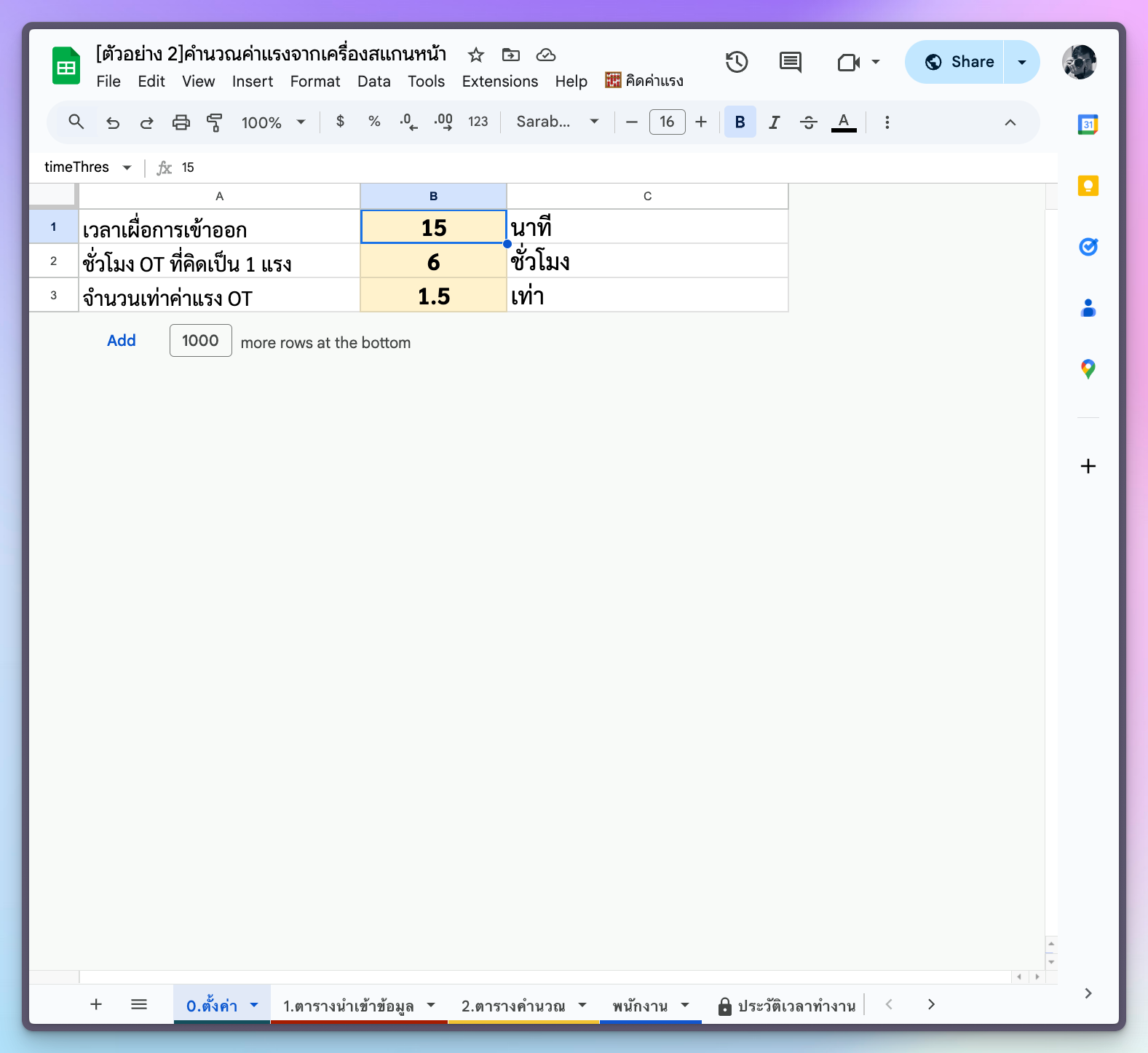Open the Sarabun font dropdown
The image size is (1148, 1053).
pos(557,122)
